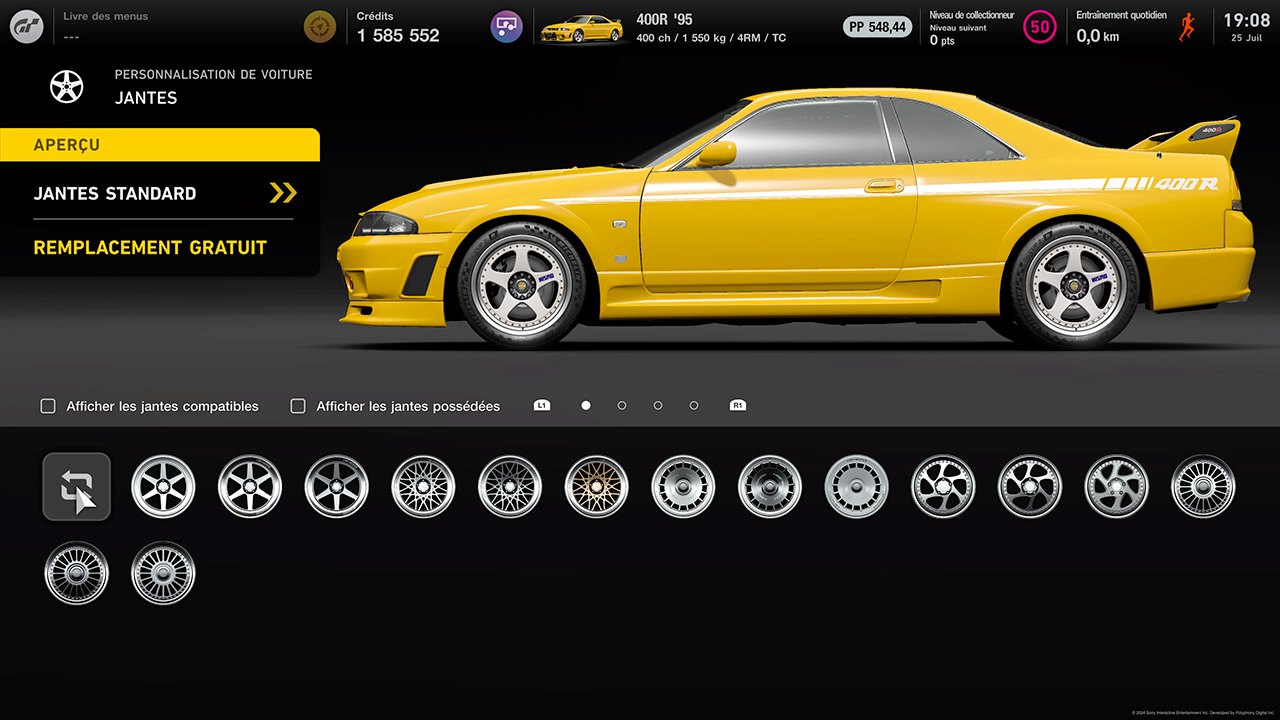
Task: Click the Livre des menus label
Action: coord(105,16)
